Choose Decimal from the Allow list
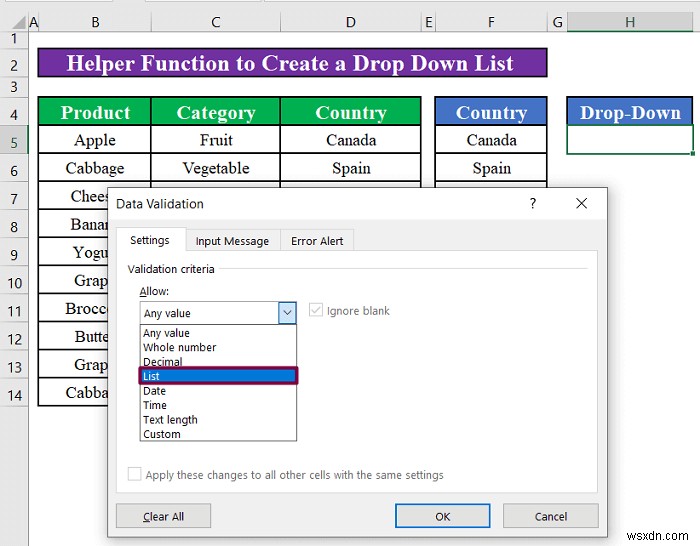 [218, 362]
